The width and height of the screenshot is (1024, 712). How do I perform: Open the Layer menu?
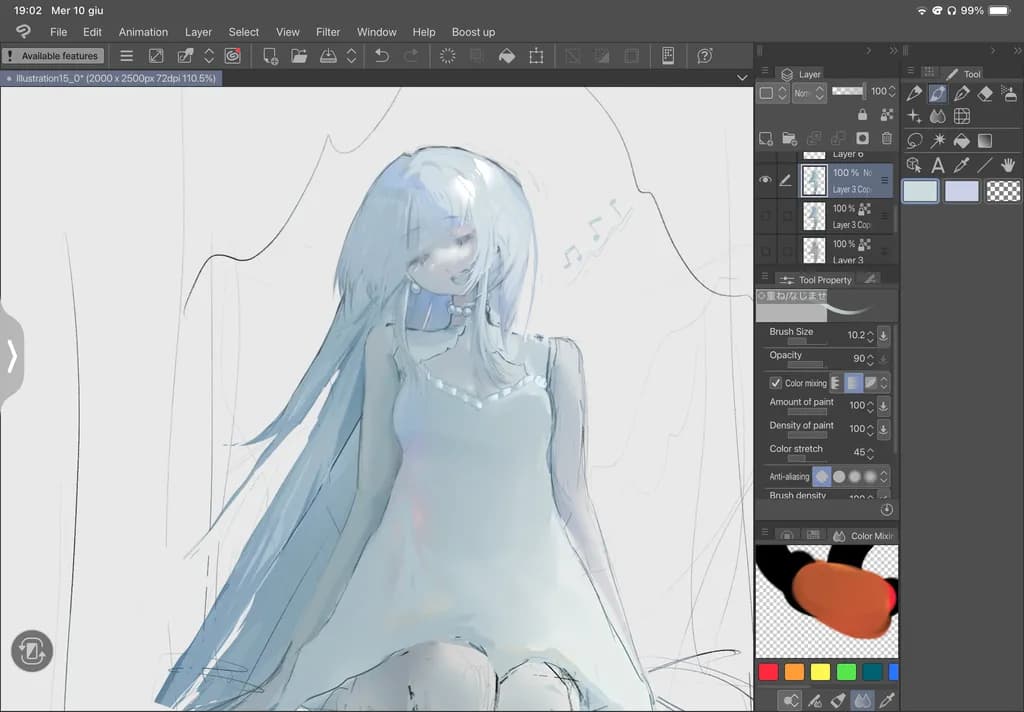198,32
